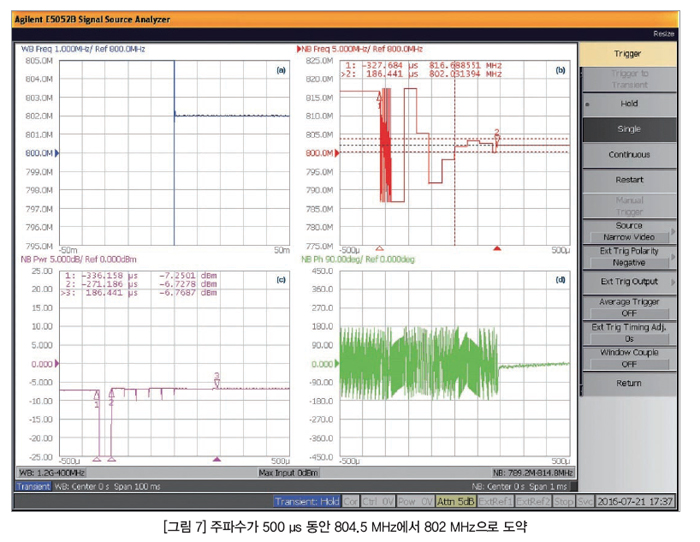Click marker 1 on the NB Freq trace
The image size is (700, 542).
point(379,100)
